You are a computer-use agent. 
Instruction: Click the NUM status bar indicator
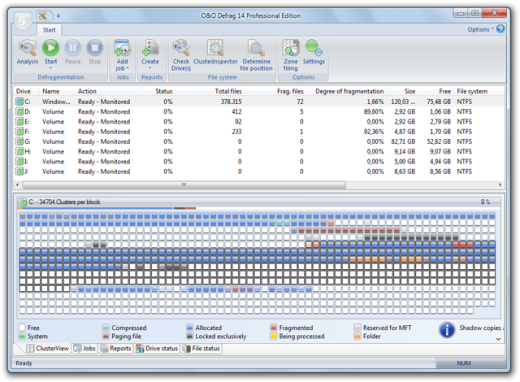coord(463,363)
